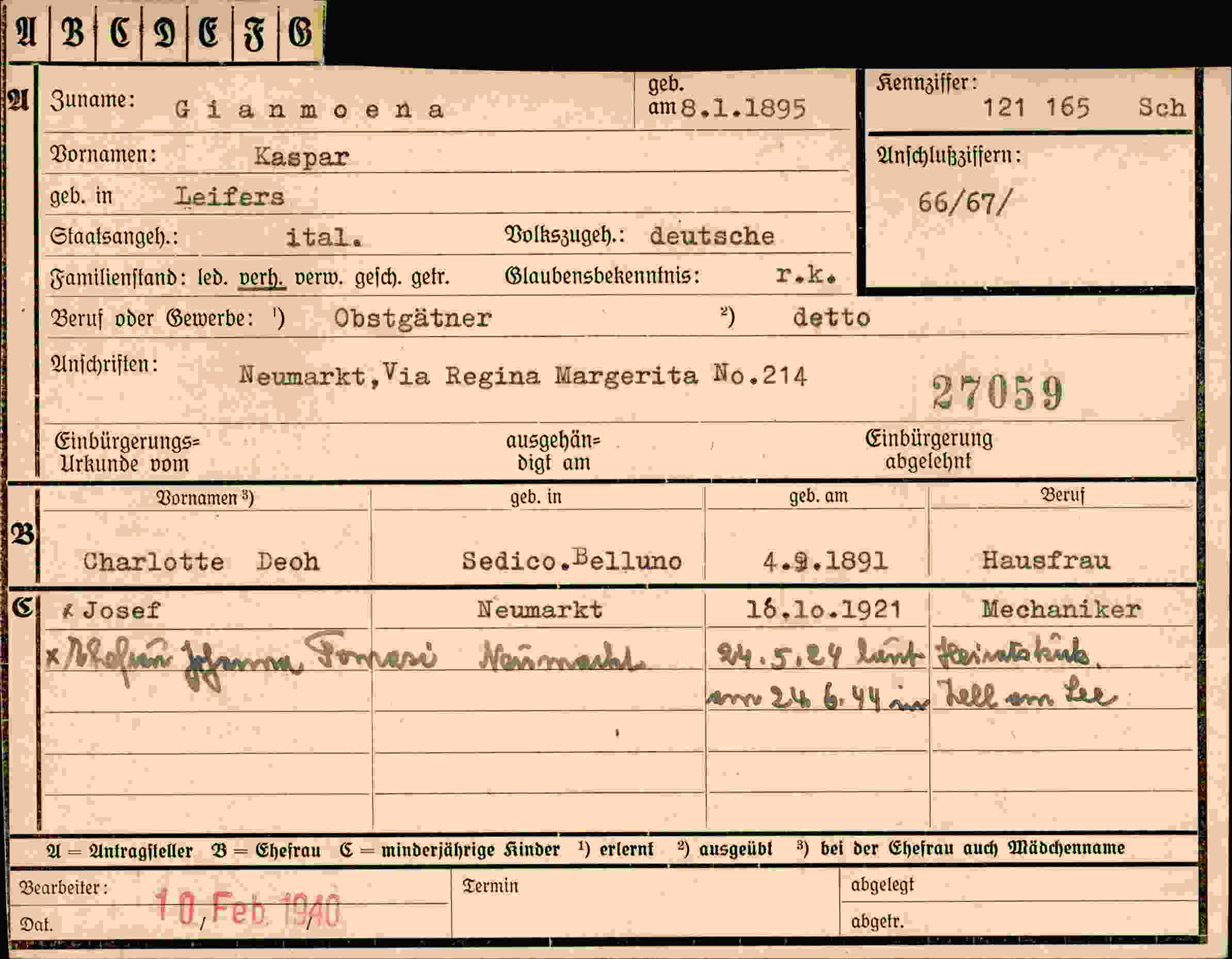Click the abgelegt field
Screen dimensions: 1232x959
click(x=1019, y=884)
